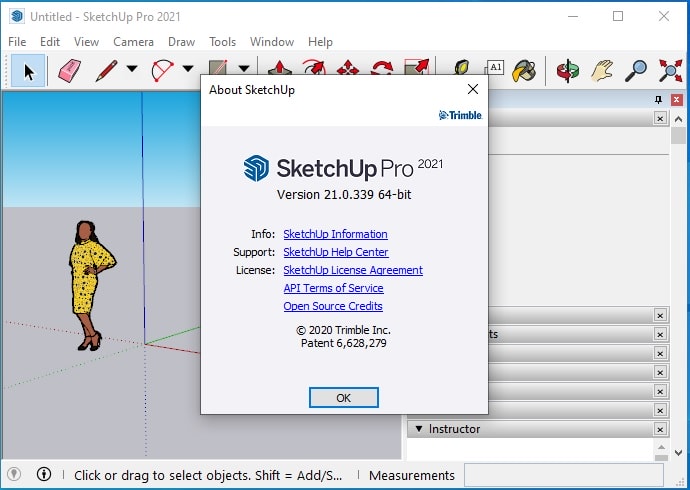Click the "Version 21.0.339 64-bit" text
This screenshot has height=490, width=690.
pos(344,194)
